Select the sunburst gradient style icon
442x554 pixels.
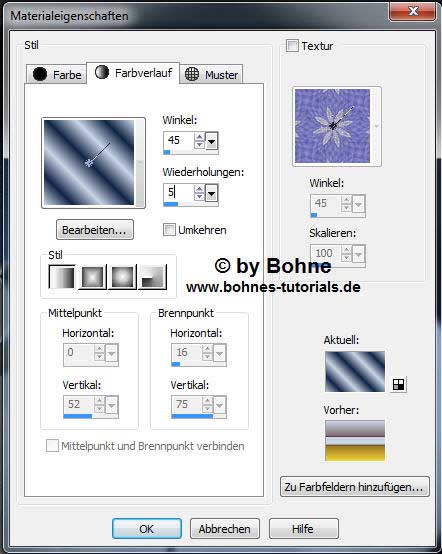coord(122,277)
